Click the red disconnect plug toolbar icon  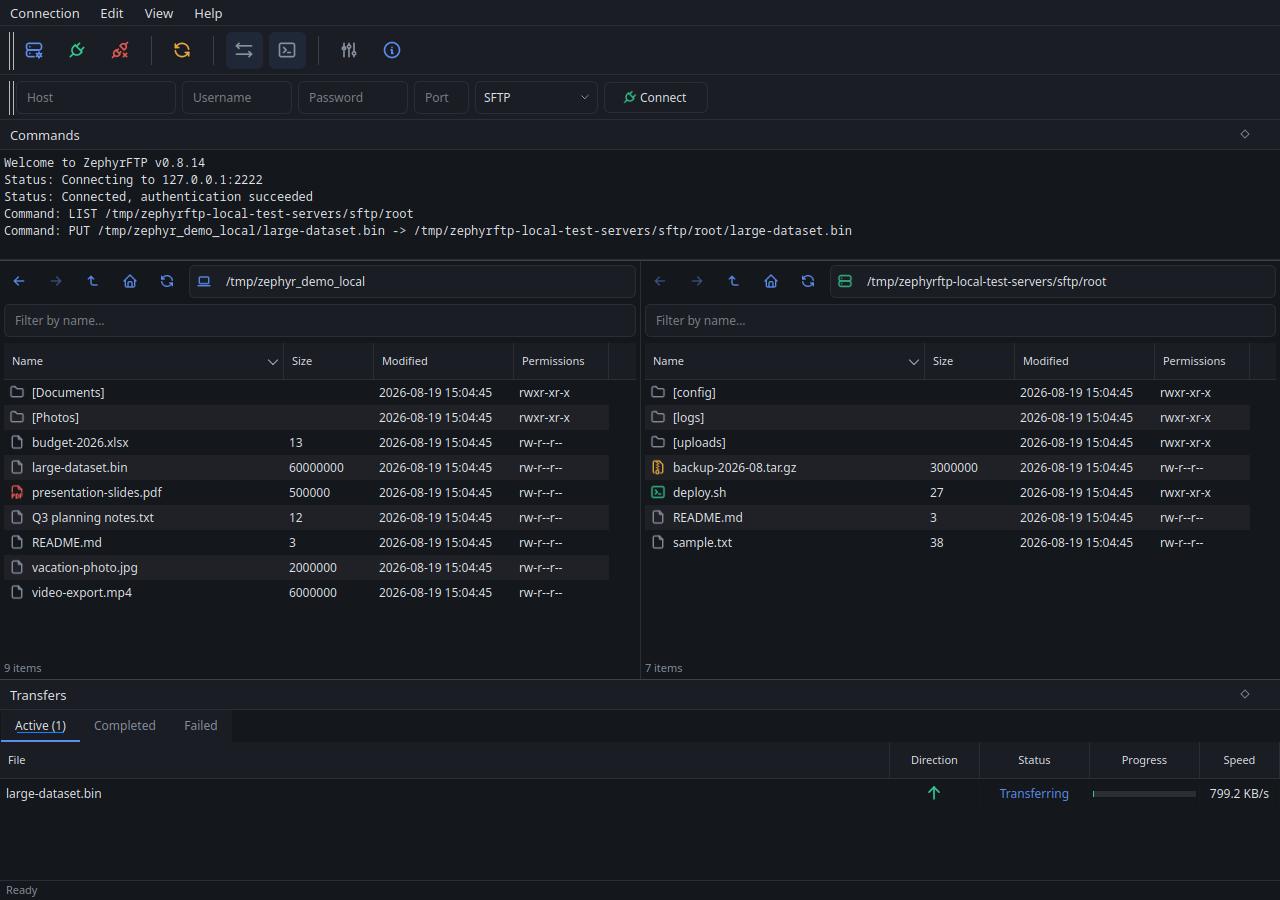coord(120,50)
